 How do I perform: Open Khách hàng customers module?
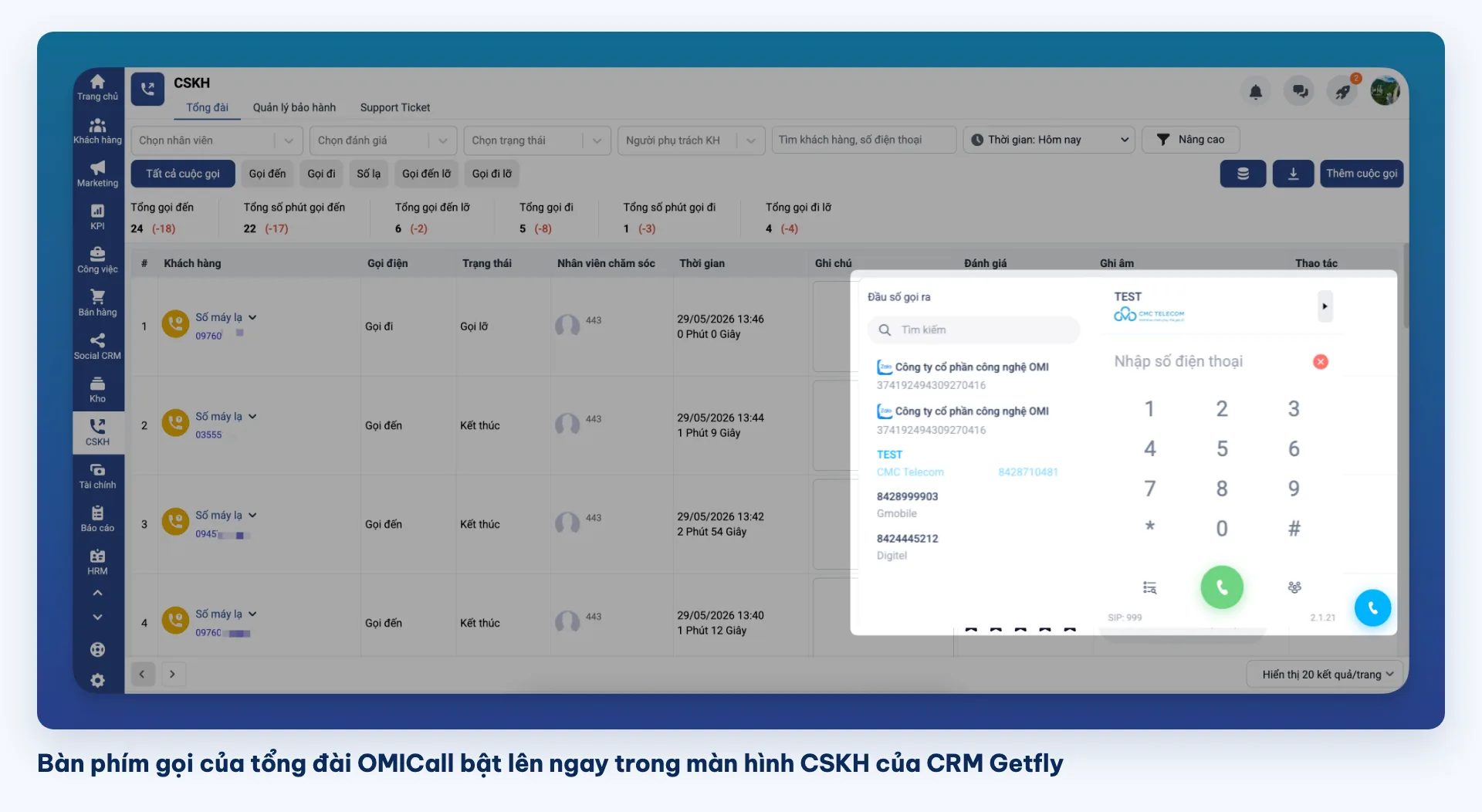97,131
